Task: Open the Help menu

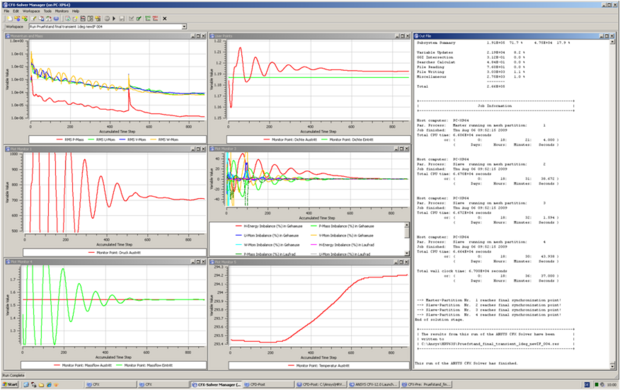Action: pyautogui.click(x=76, y=11)
